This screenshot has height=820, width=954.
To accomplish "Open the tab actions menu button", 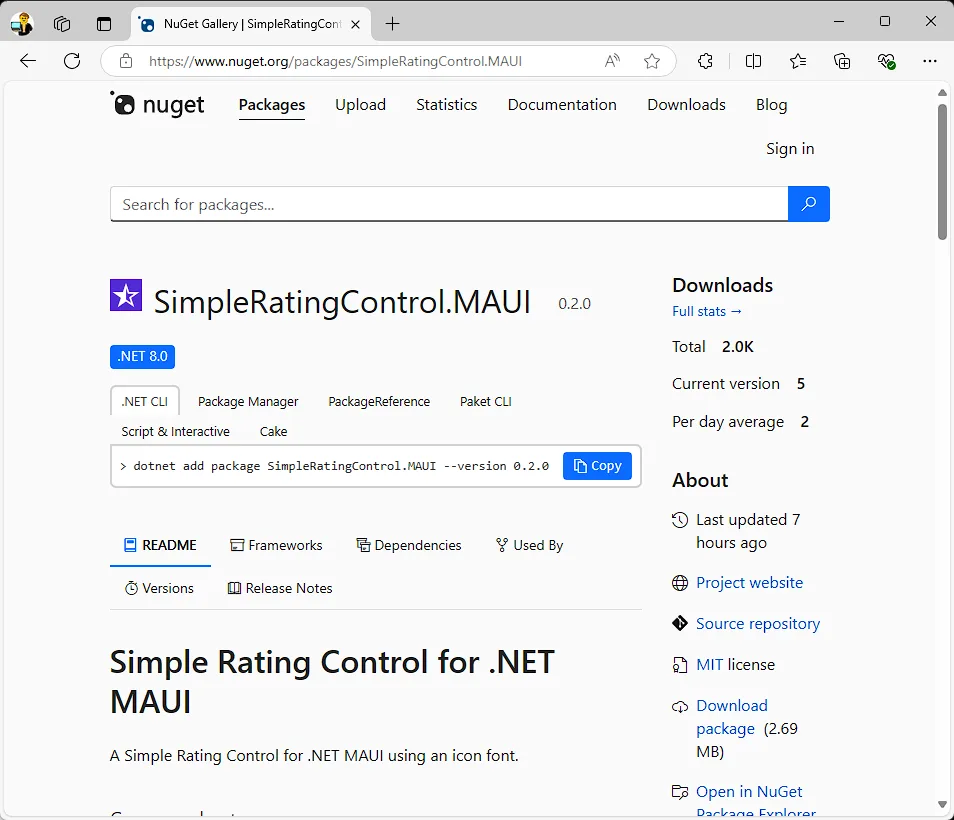I will [x=104, y=23].
